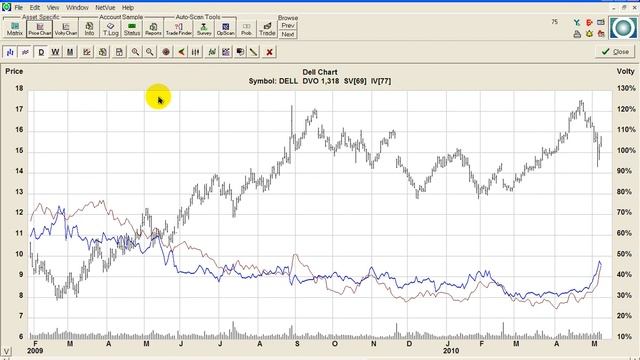This screenshot has height=360, width=640.
Task: Open the Info panel
Action: [x=89, y=29]
